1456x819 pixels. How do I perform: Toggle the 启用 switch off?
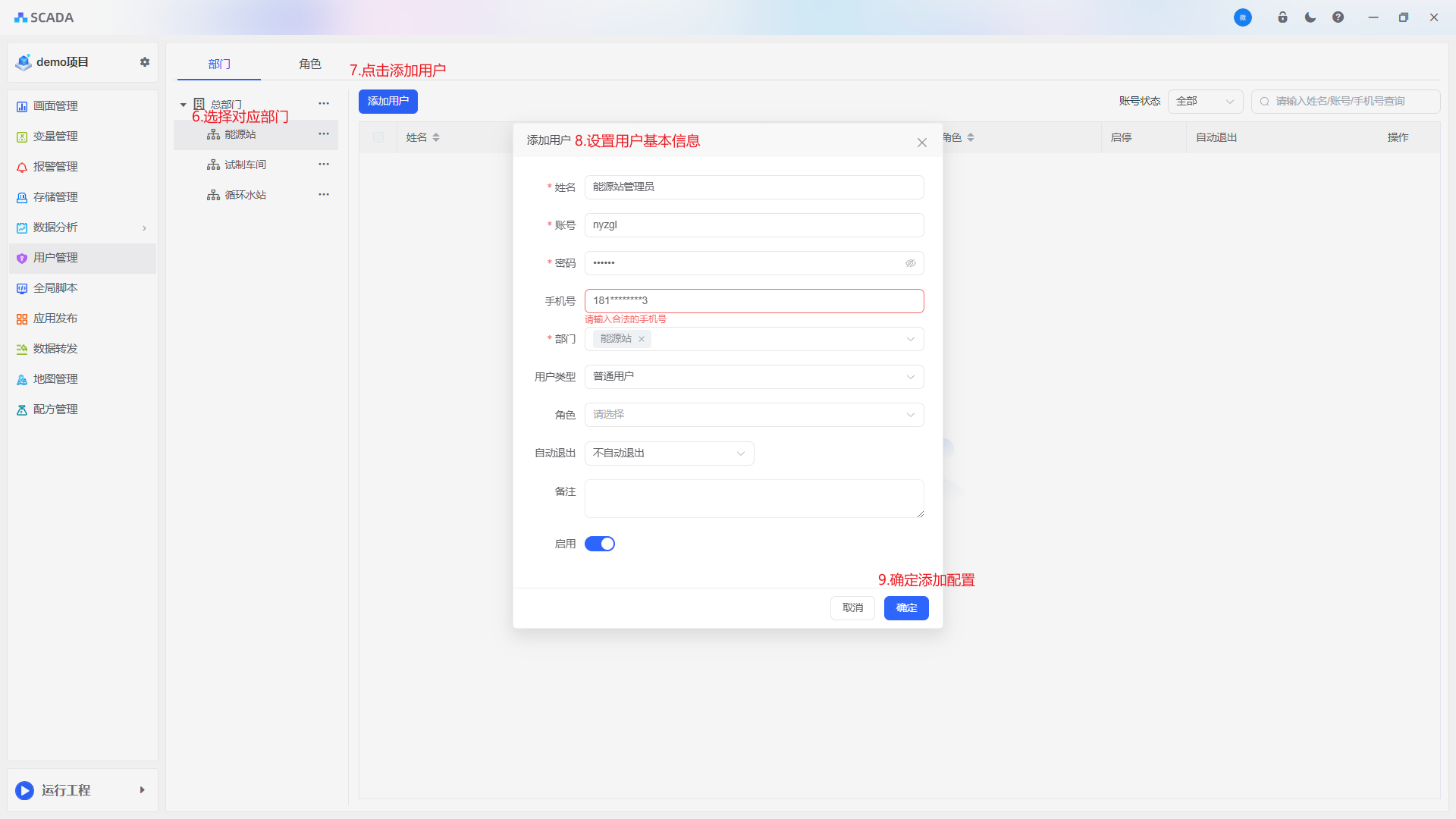pyautogui.click(x=599, y=544)
